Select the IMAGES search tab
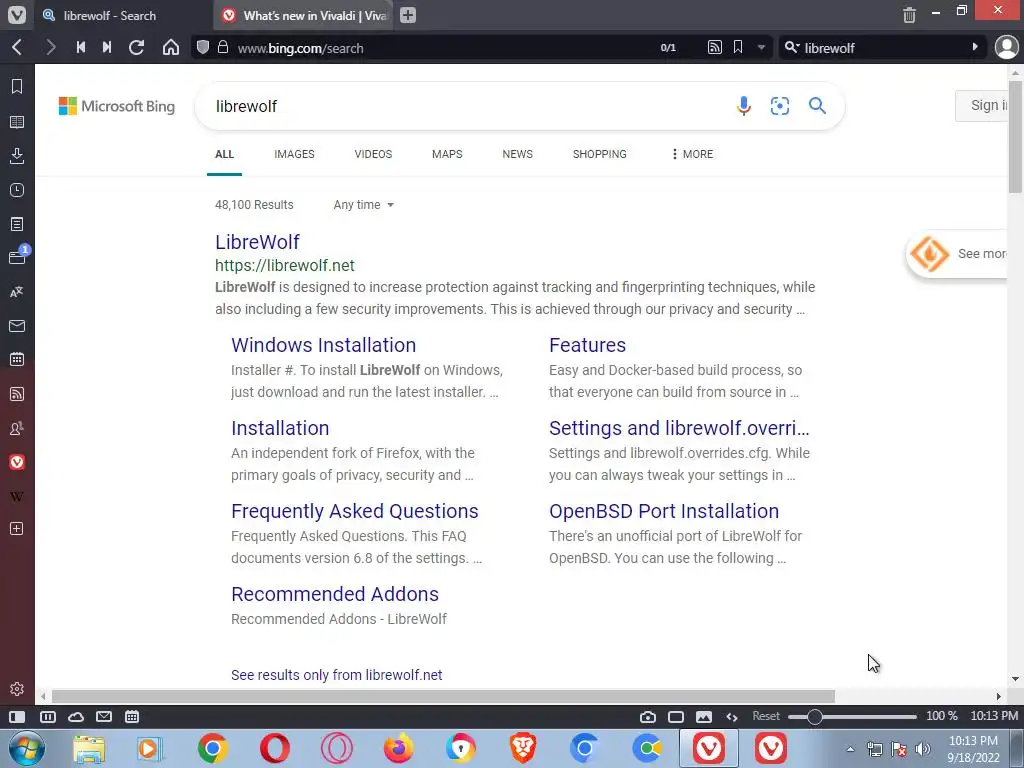The width and height of the screenshot is (1024, 768). [x=294, y=154]
